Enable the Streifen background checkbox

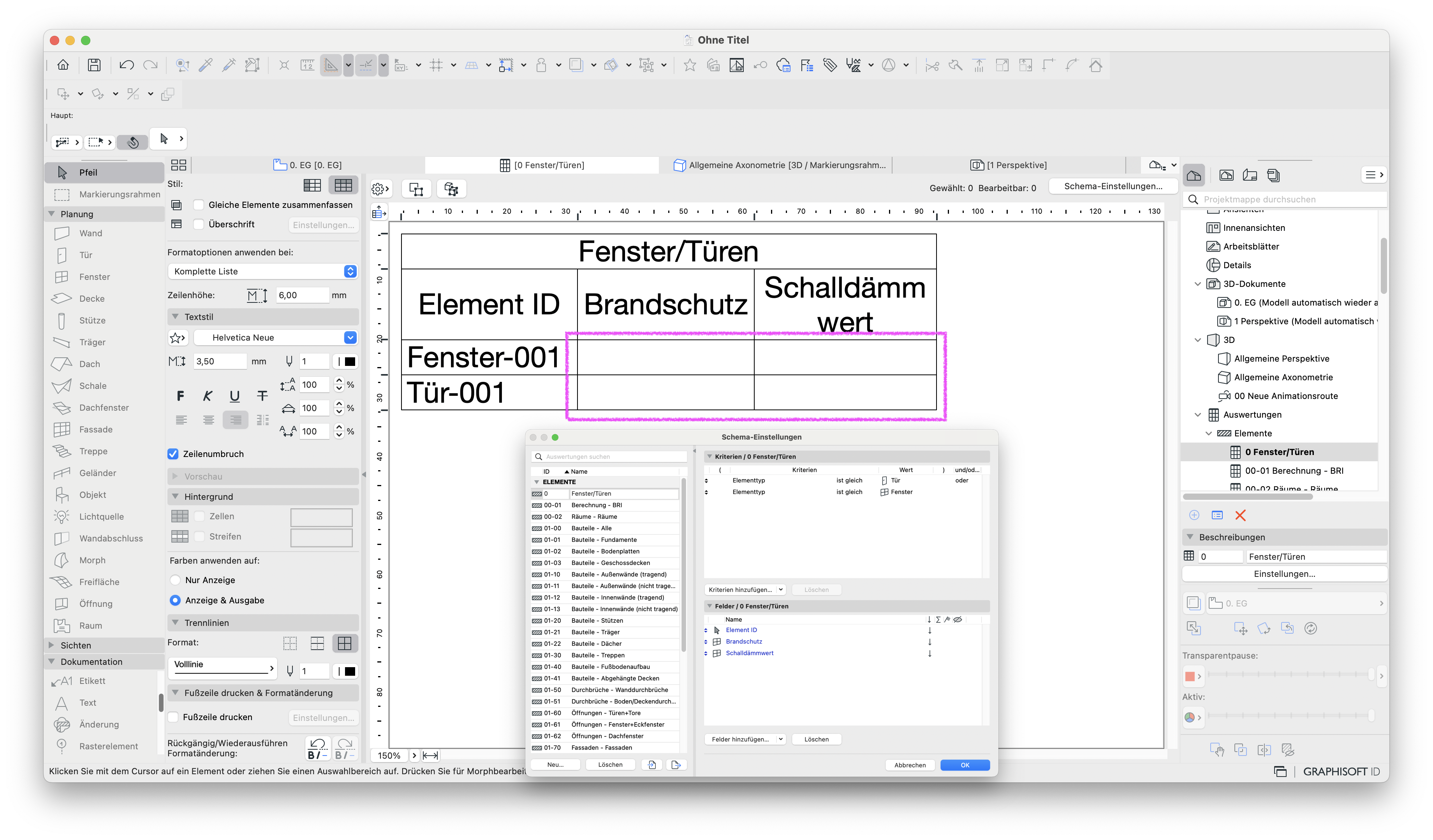pos(200,536)
